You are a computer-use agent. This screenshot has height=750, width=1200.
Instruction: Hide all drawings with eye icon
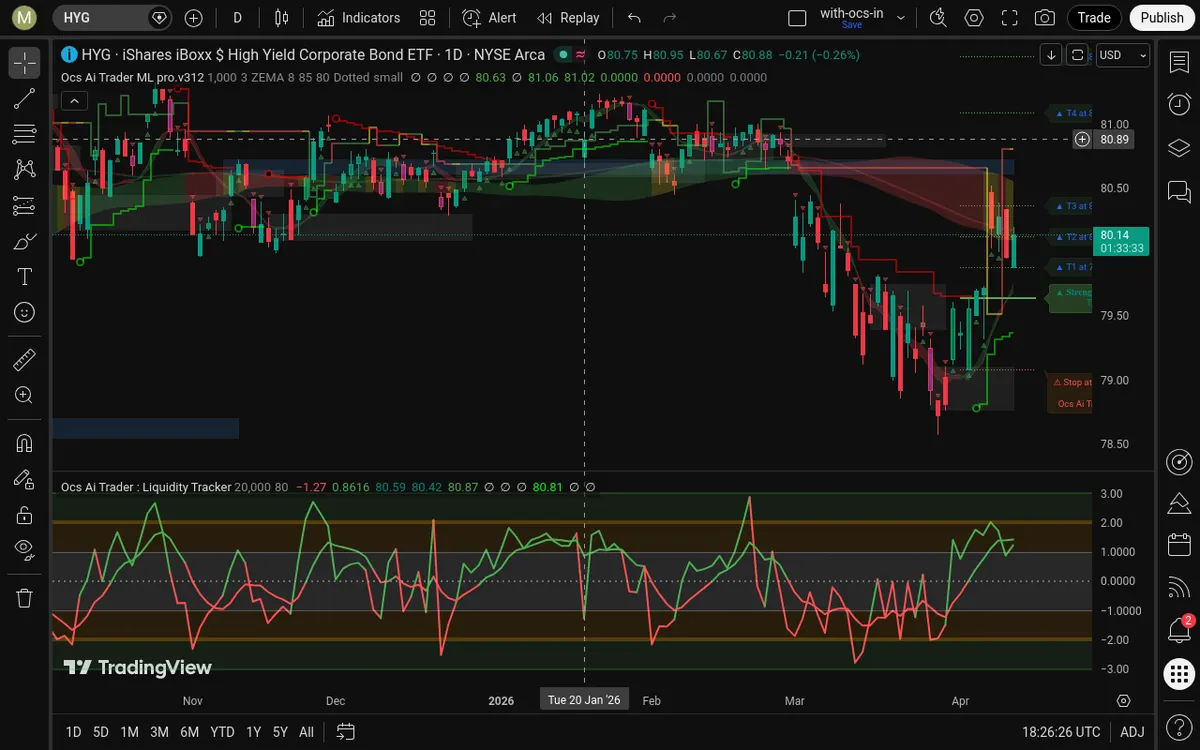(x=25, y=551)
